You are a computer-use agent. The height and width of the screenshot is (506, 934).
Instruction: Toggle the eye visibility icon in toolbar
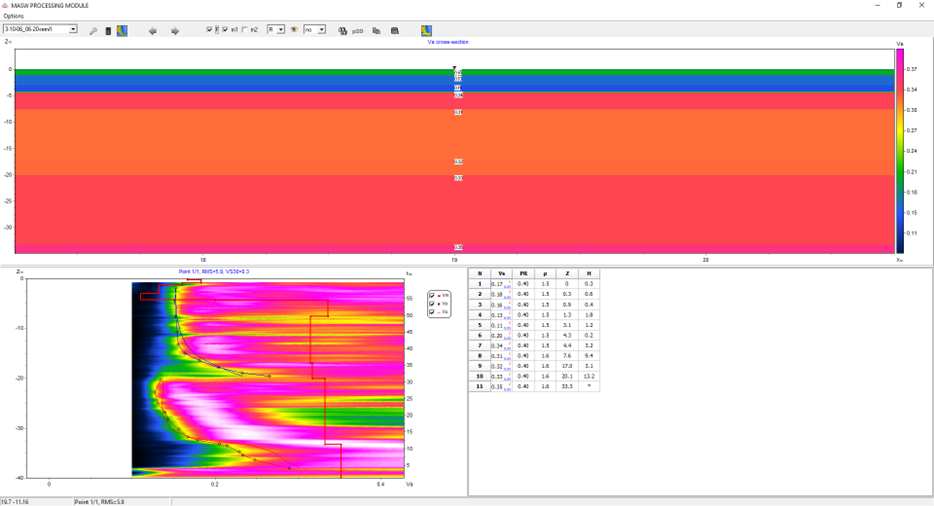point(294,30)
